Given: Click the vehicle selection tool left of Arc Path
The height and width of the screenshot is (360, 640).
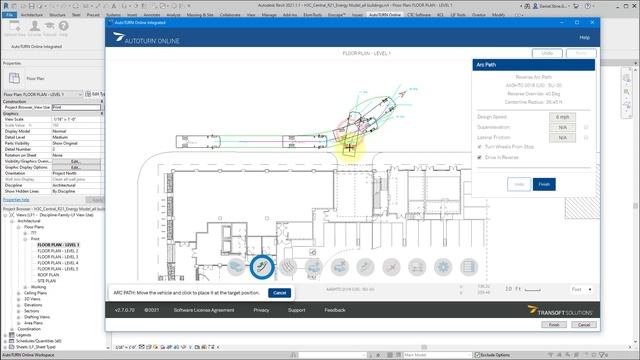Looking at the screenshot, I should click(236, 267).
